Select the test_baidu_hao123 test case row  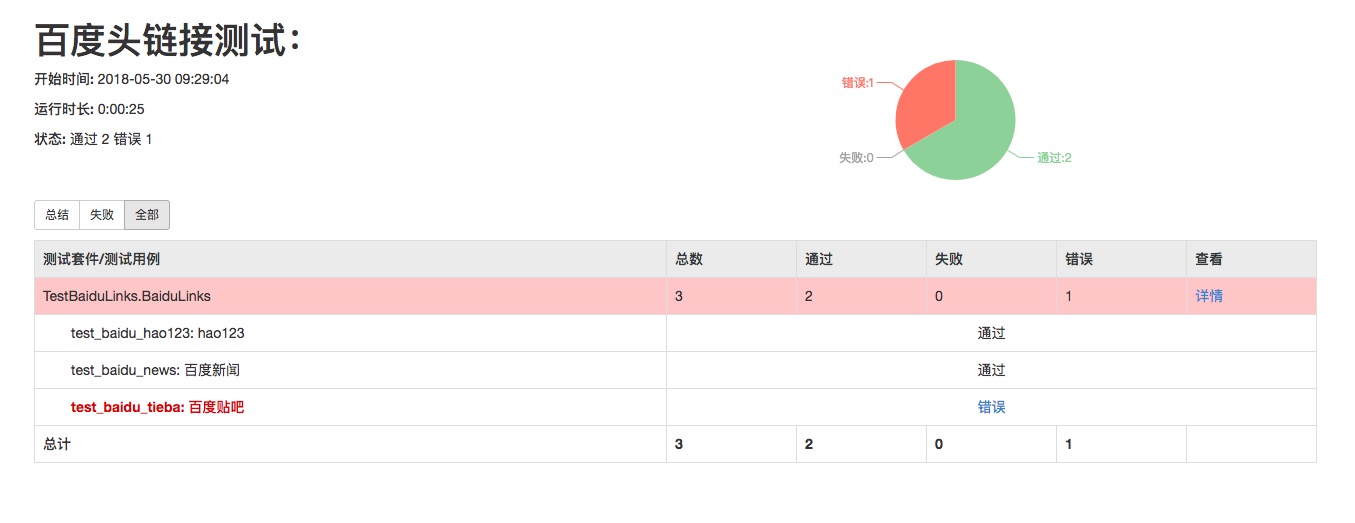(158, 333)
